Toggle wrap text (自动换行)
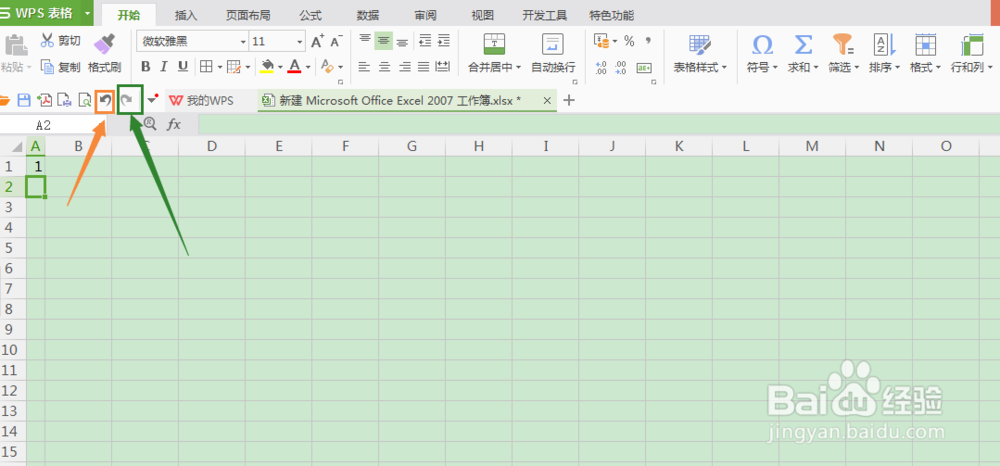The image size is (1000, 466). pos(553,53)
